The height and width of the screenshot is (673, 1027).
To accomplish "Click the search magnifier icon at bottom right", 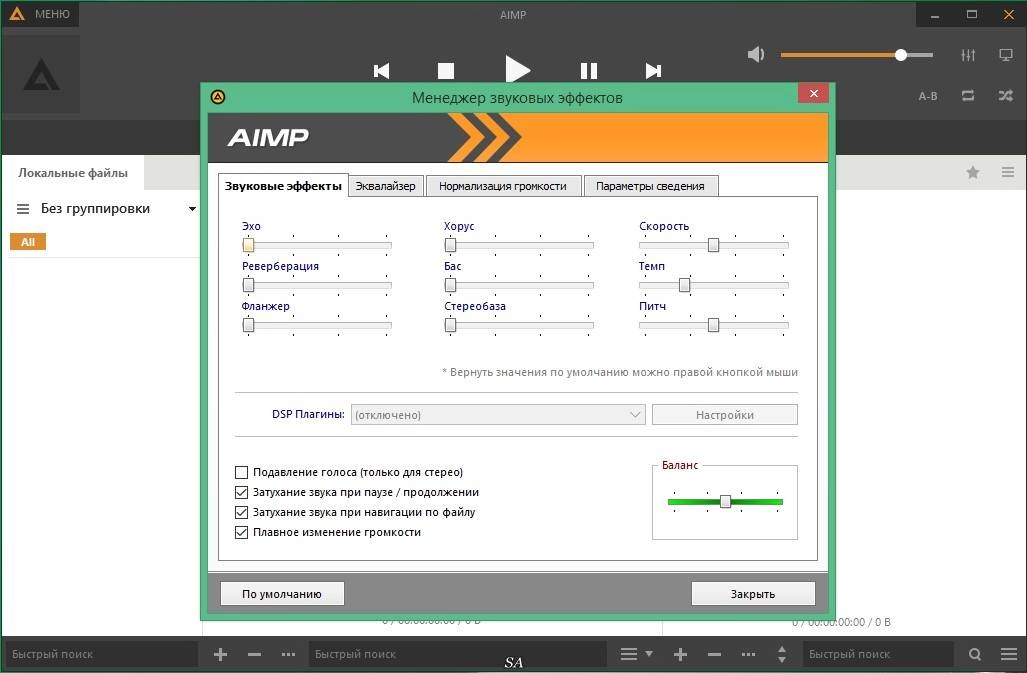I will tap(975, 654).
